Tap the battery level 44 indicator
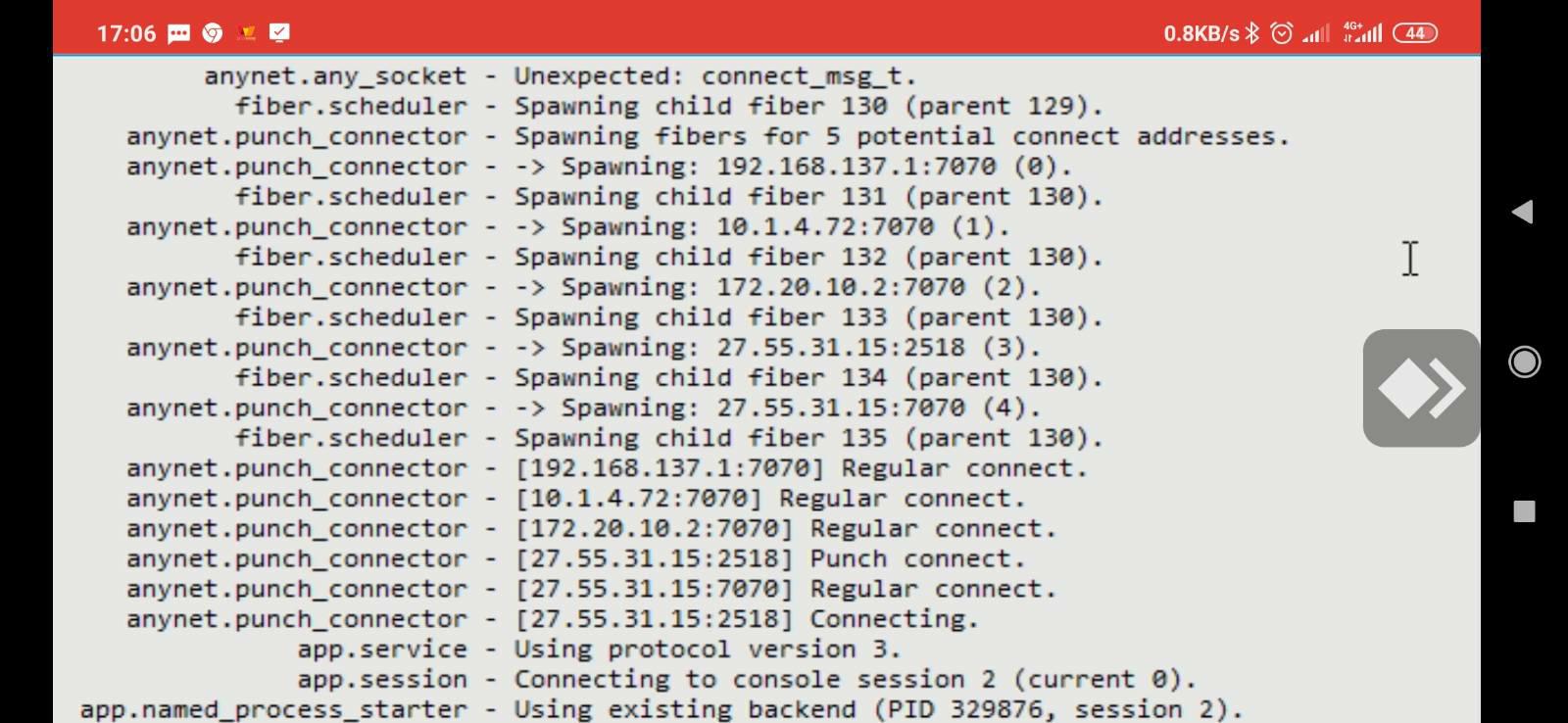The image size is (1568, 723). point(1415,33)
